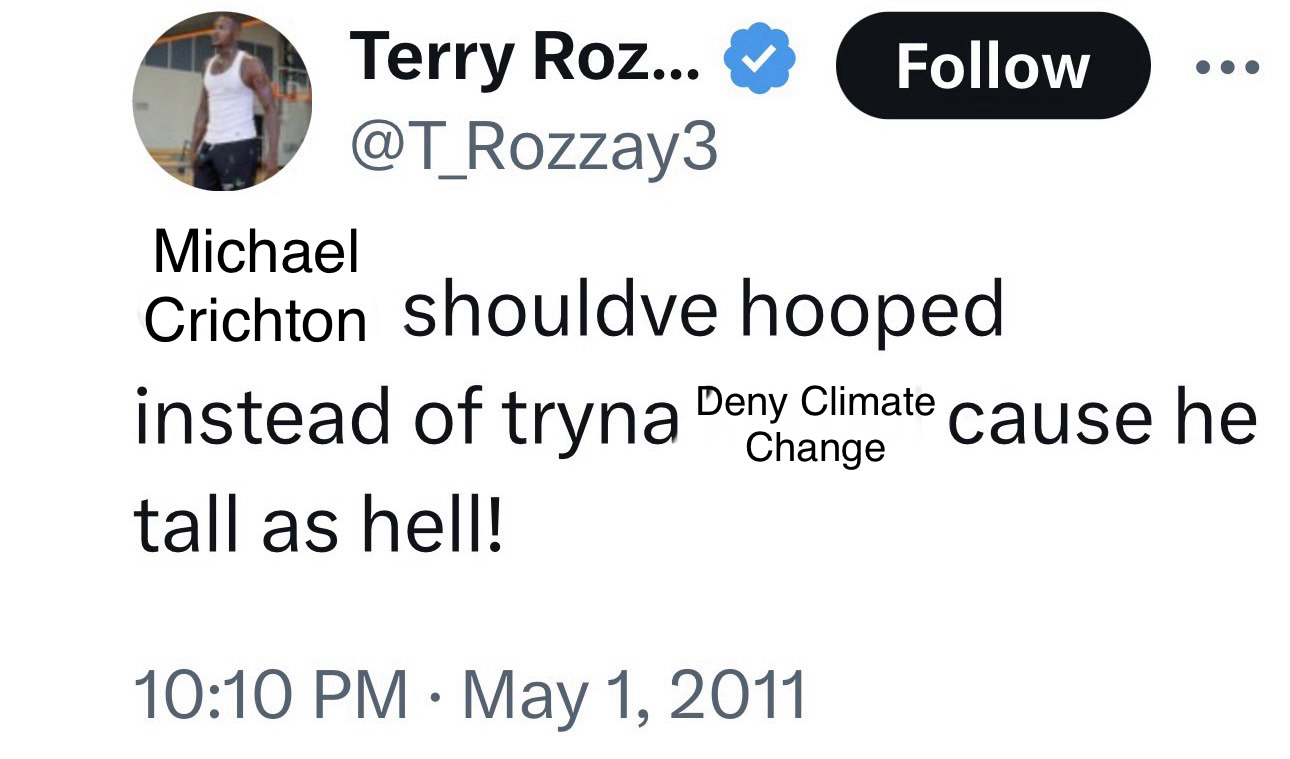Click the 10:10 PM timestamp
This screenshot has height=759, width=1290.
click(270, 694)
